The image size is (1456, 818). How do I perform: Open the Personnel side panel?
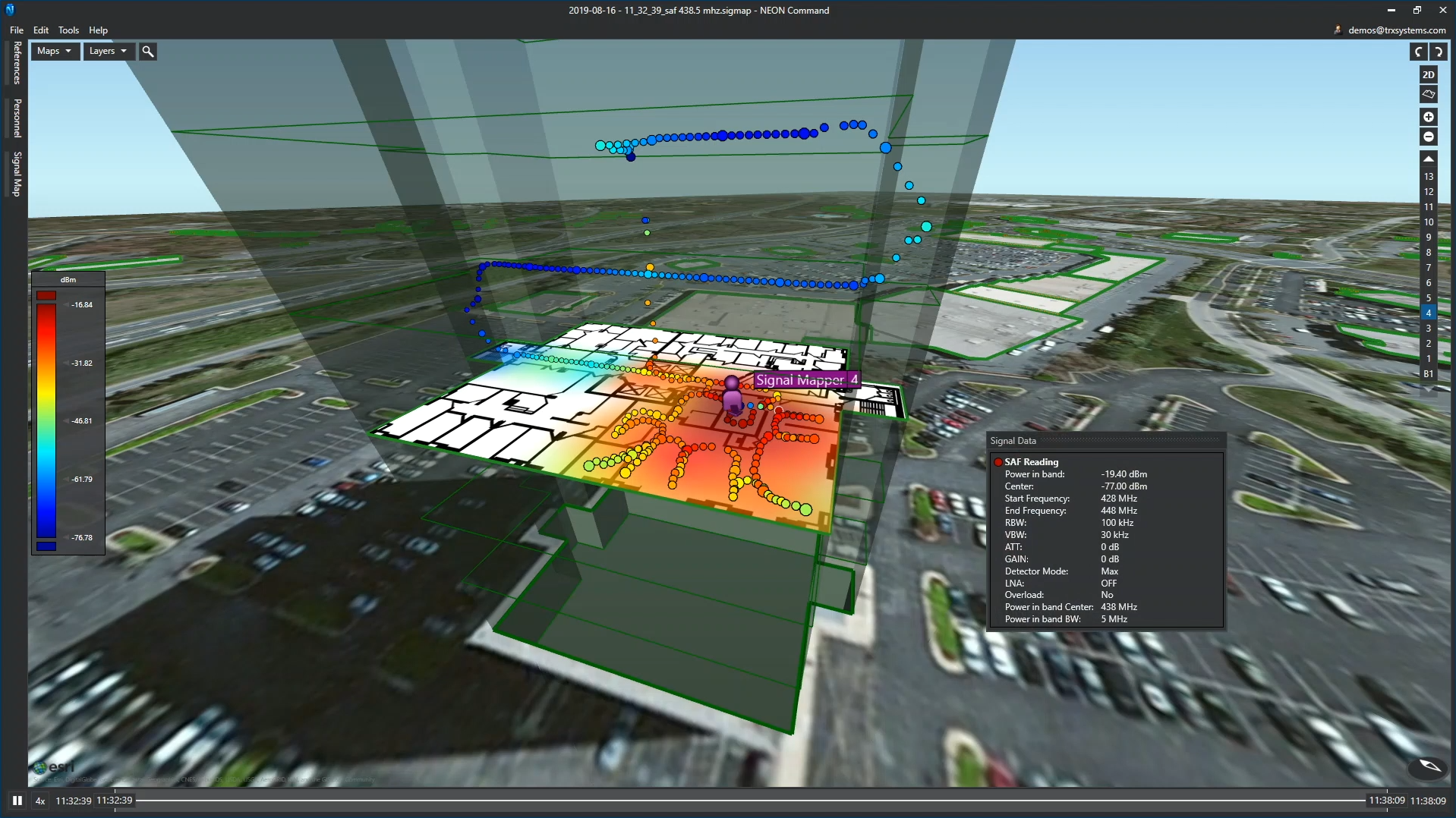tap(17, 118)
